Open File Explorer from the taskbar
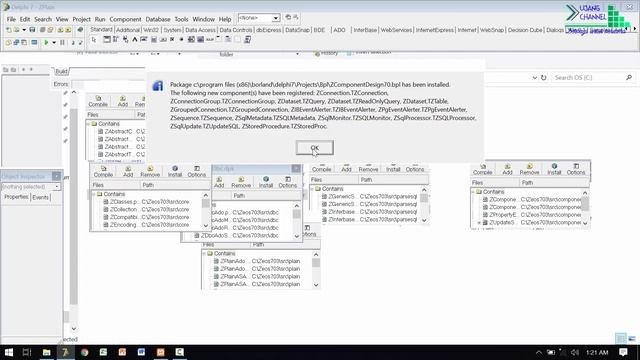The image size is (640, 360). (x=47, y=352)
